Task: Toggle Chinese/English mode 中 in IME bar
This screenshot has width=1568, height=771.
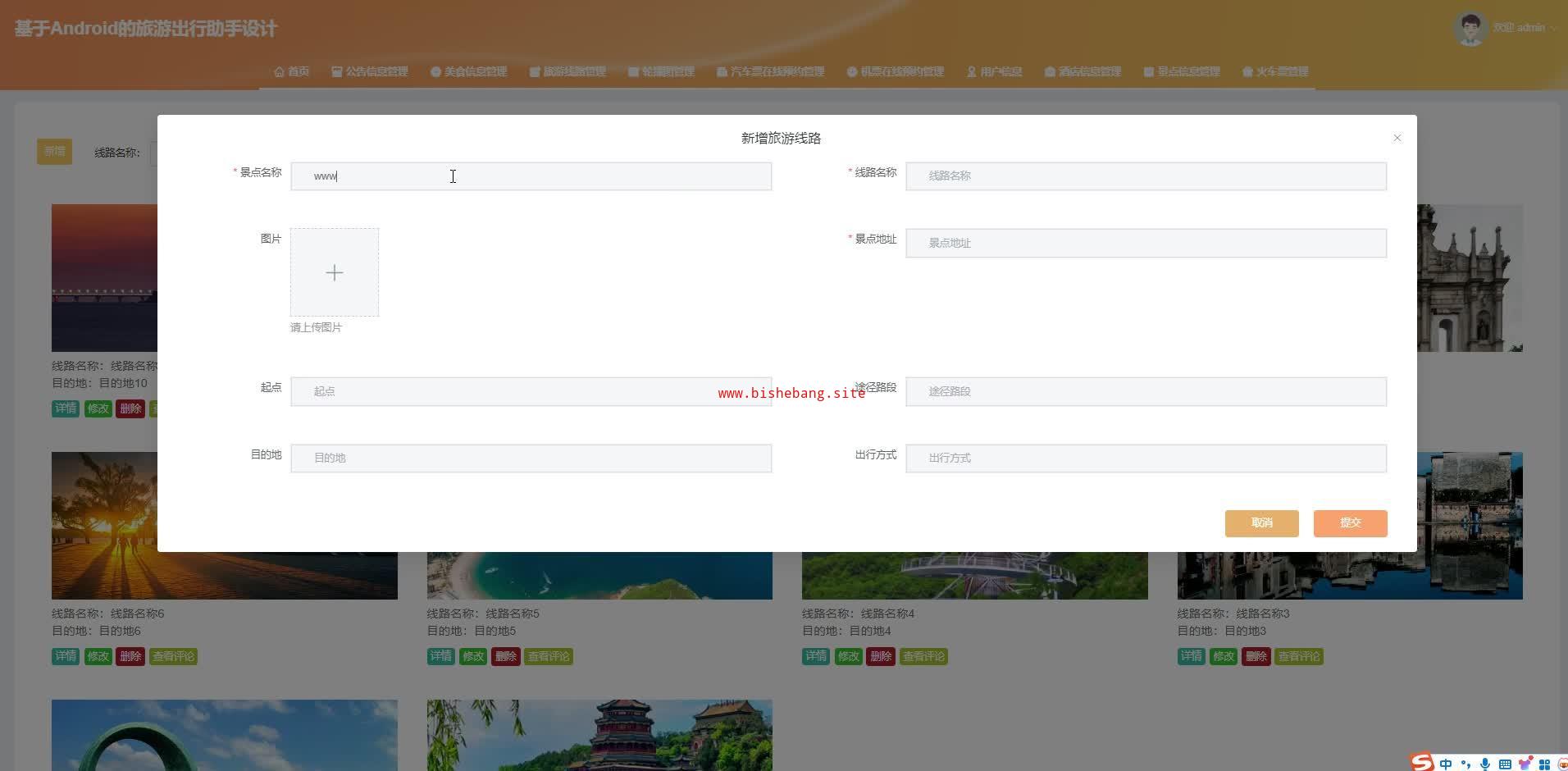Action: (x=1446, y=764)
